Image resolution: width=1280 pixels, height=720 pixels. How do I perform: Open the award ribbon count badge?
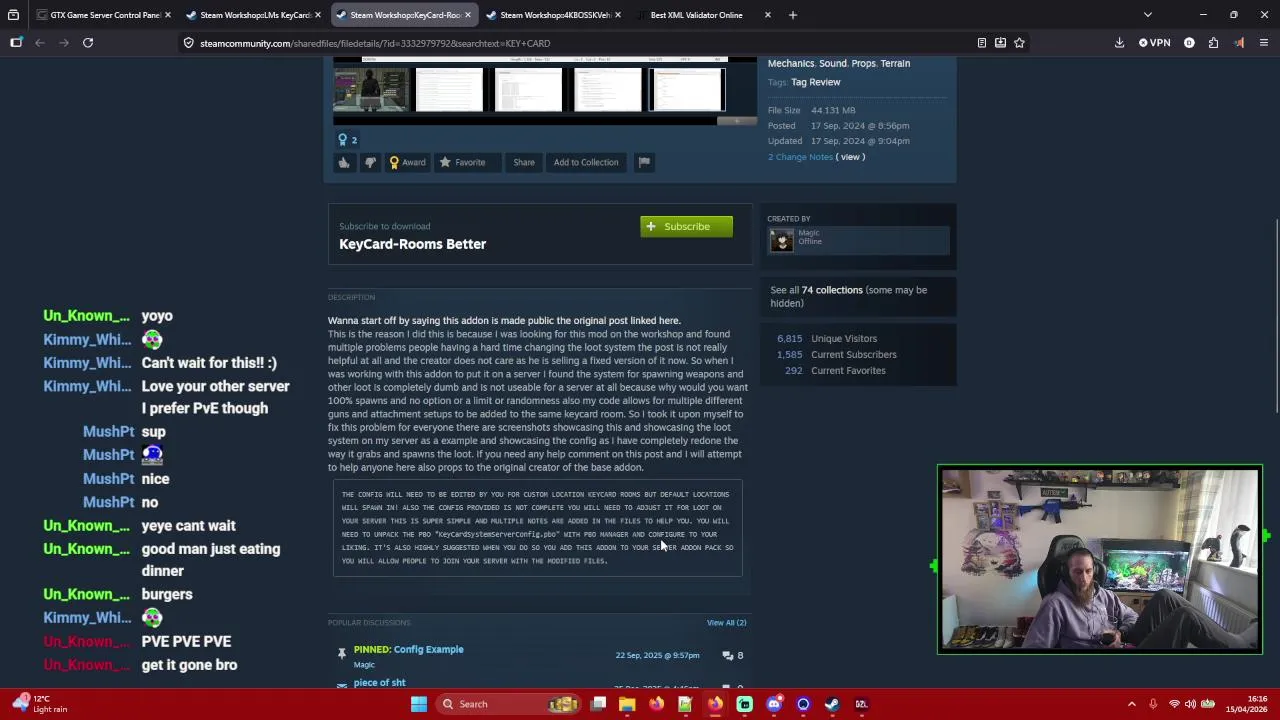(347, 140)
